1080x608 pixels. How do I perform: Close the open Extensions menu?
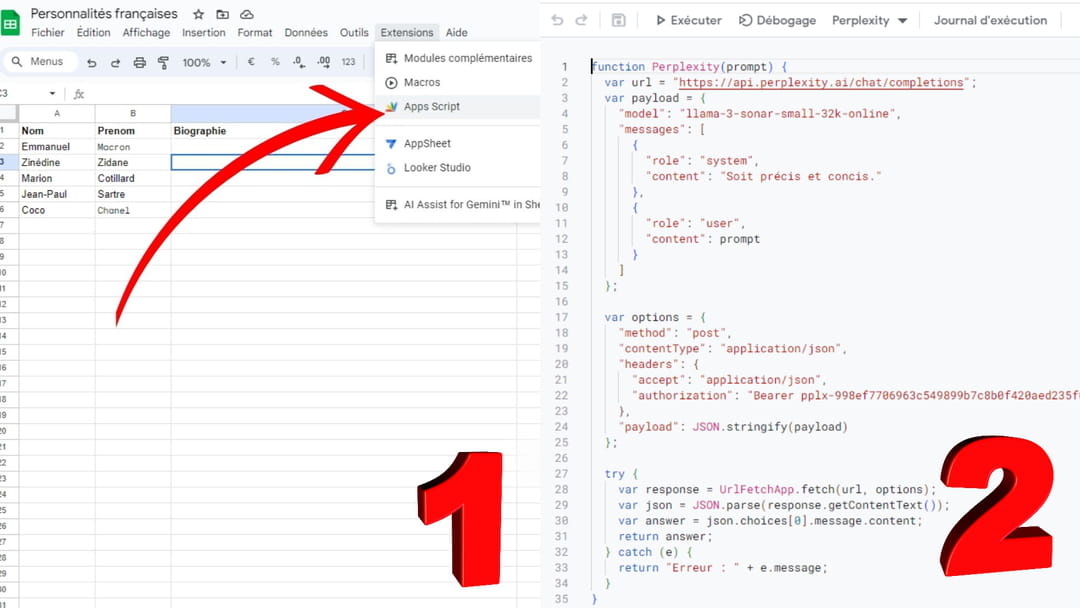click(407, 32)
